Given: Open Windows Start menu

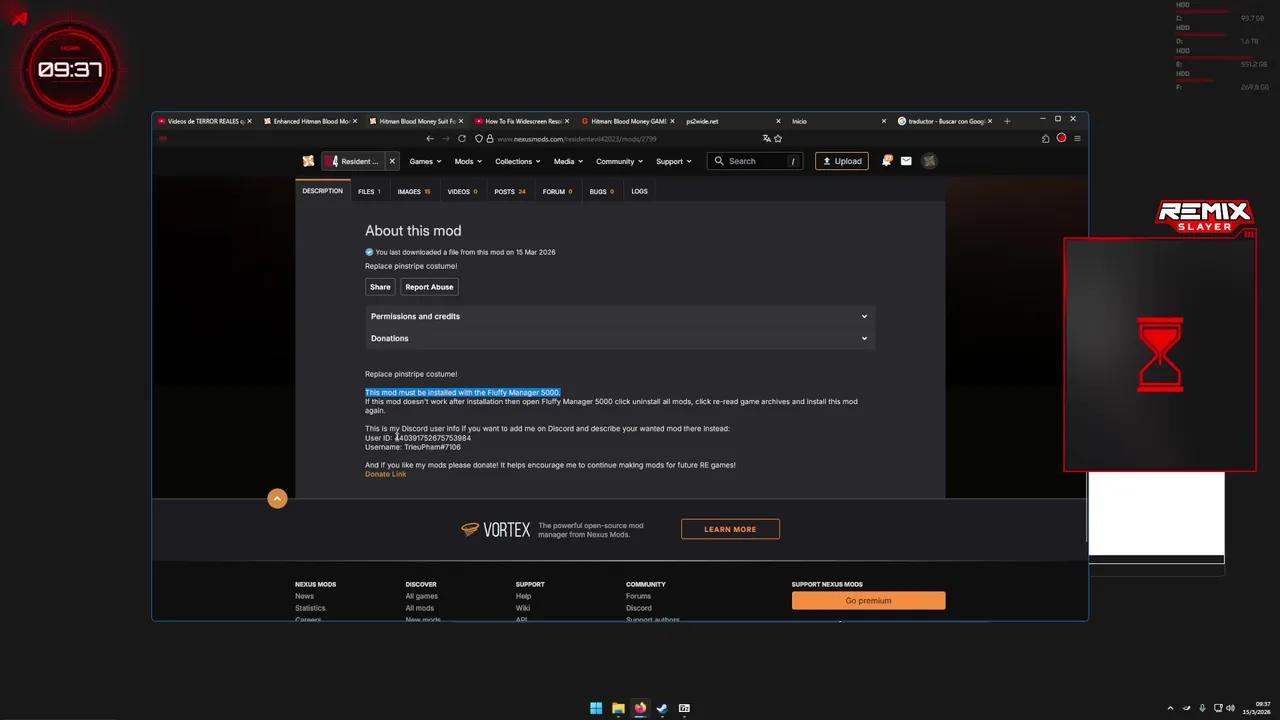Looking at the screenshot, I should point(596,708).
